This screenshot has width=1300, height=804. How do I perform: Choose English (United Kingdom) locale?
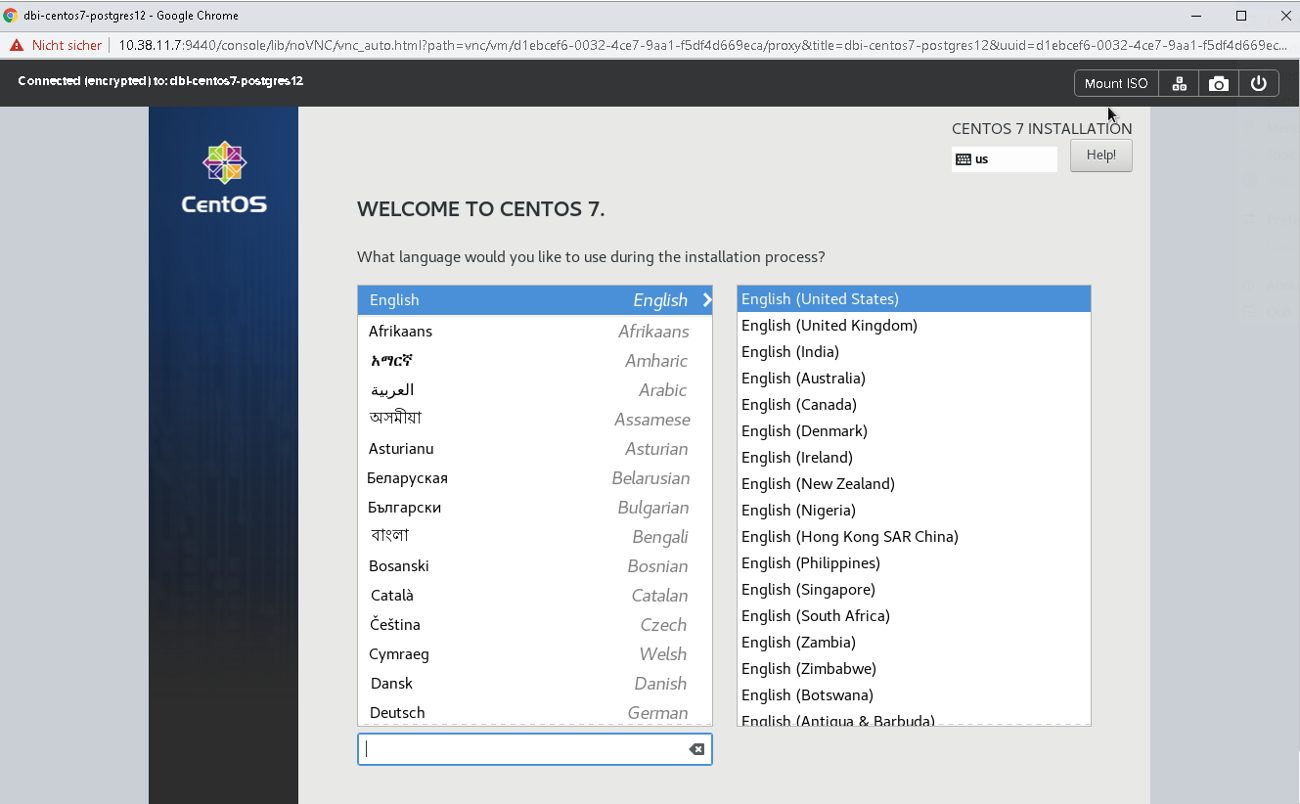(x=914, y=325)
